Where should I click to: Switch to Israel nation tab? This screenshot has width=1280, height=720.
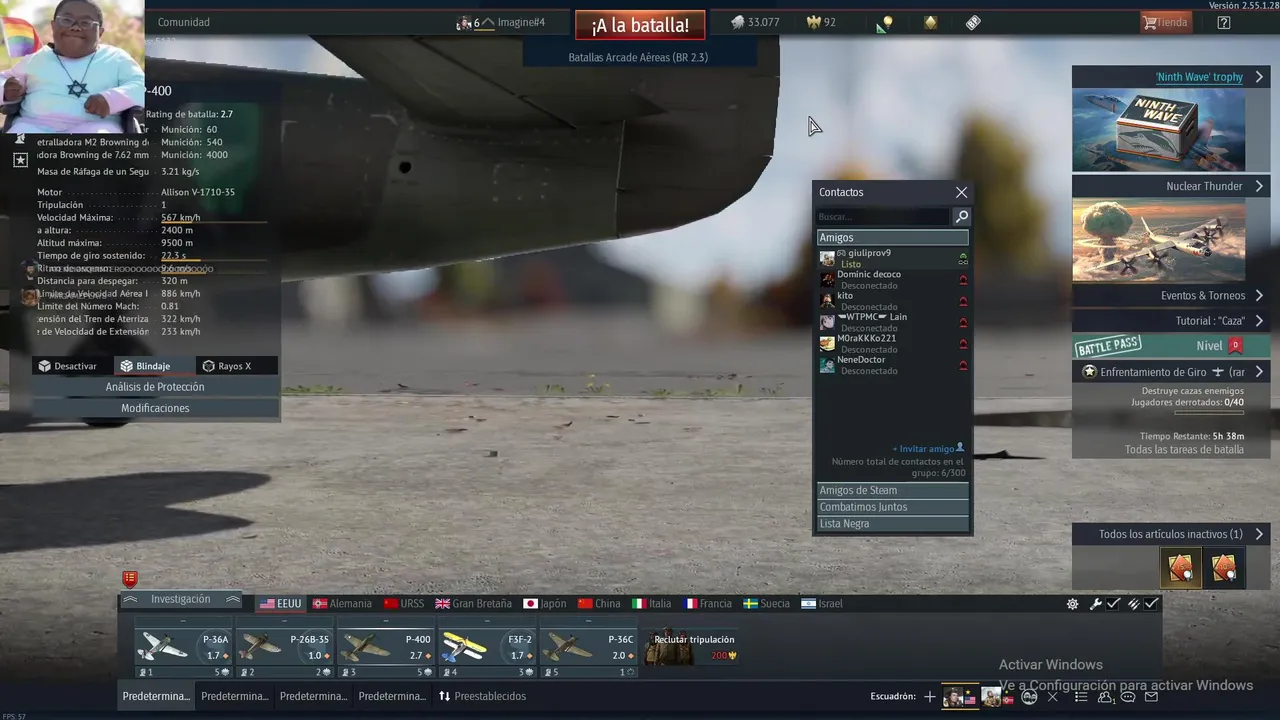[x=822, y=604]
